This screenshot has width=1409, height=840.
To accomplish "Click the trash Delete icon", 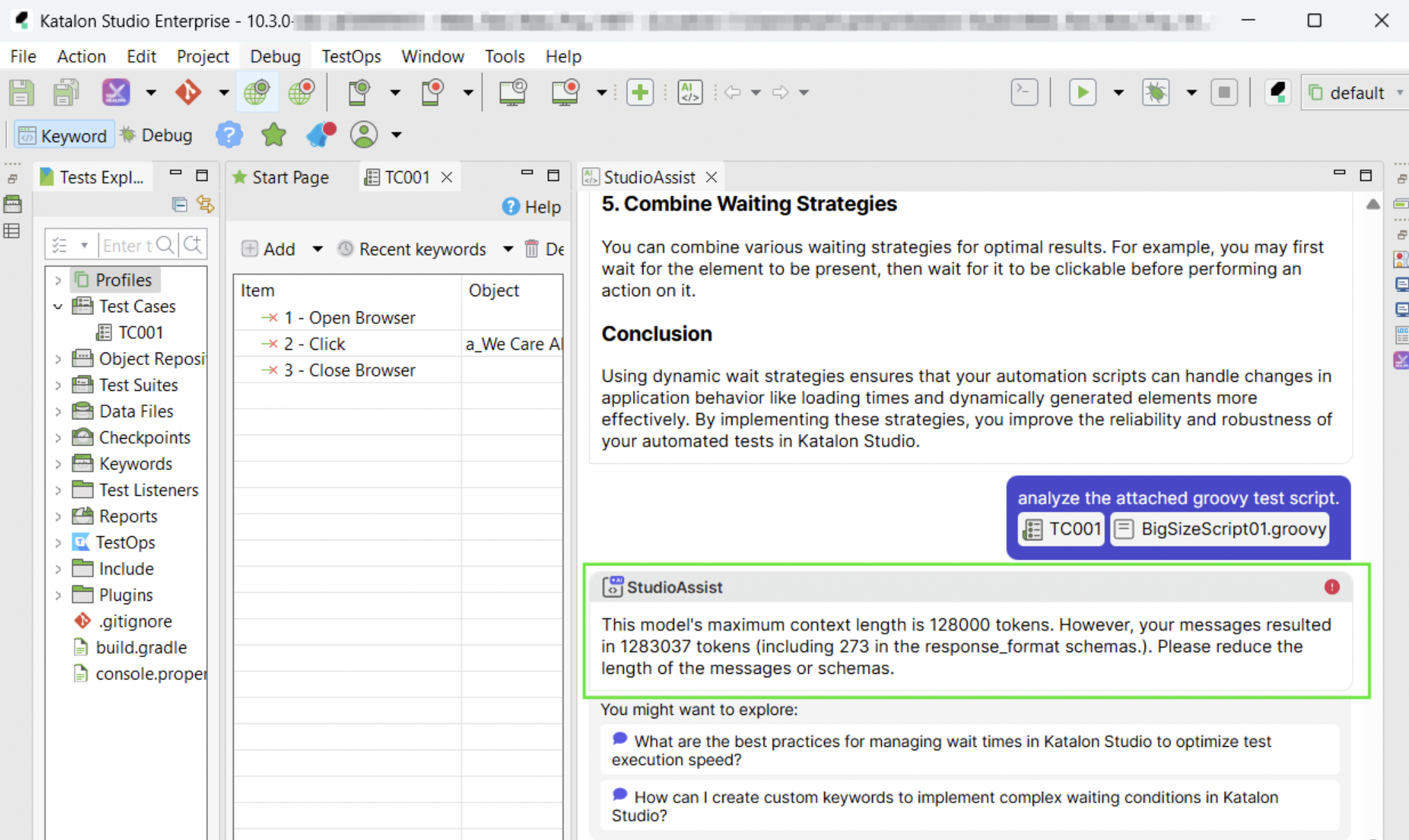I will [x=532, y=249].
